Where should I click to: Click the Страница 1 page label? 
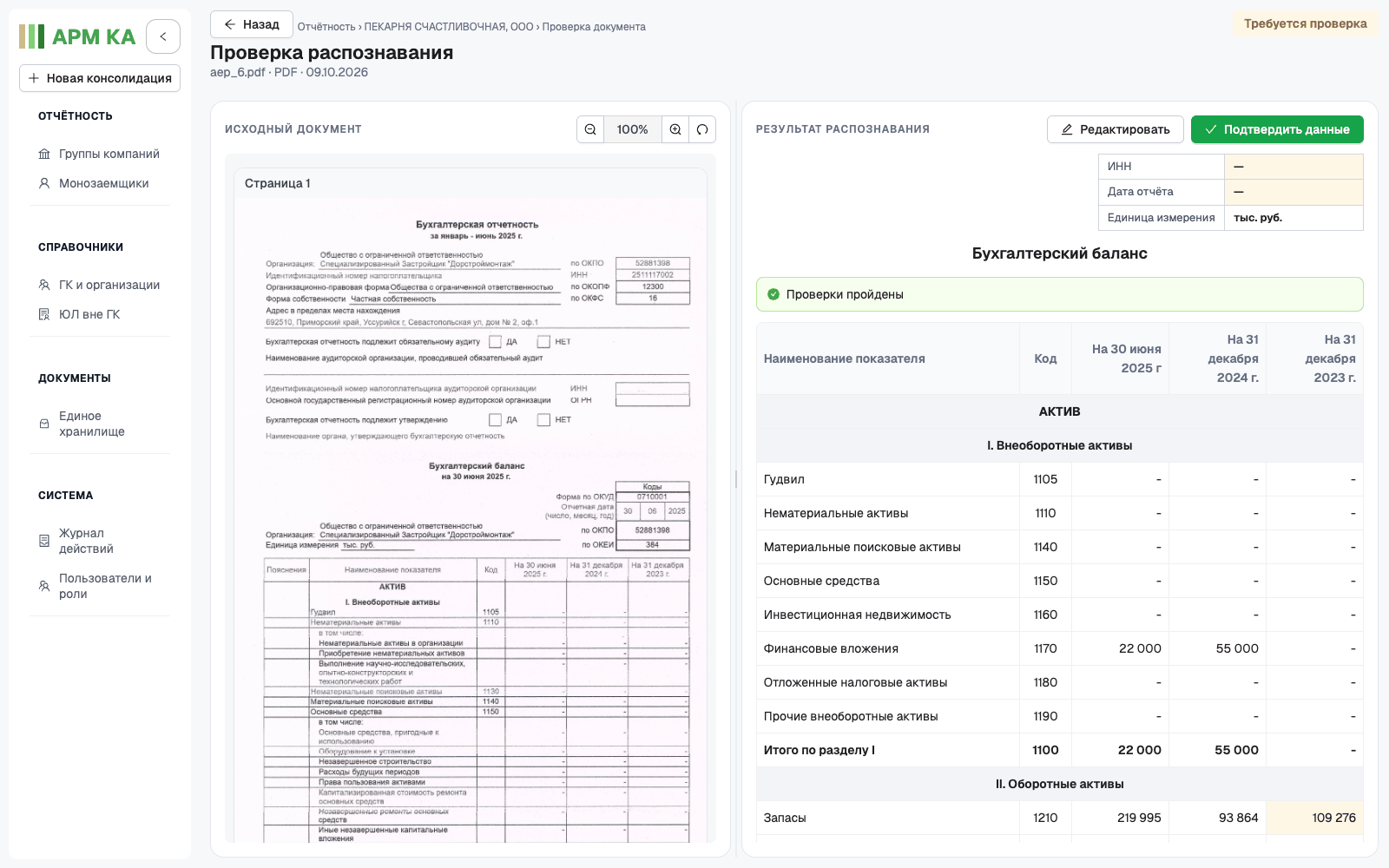click(x=278, y=183)
